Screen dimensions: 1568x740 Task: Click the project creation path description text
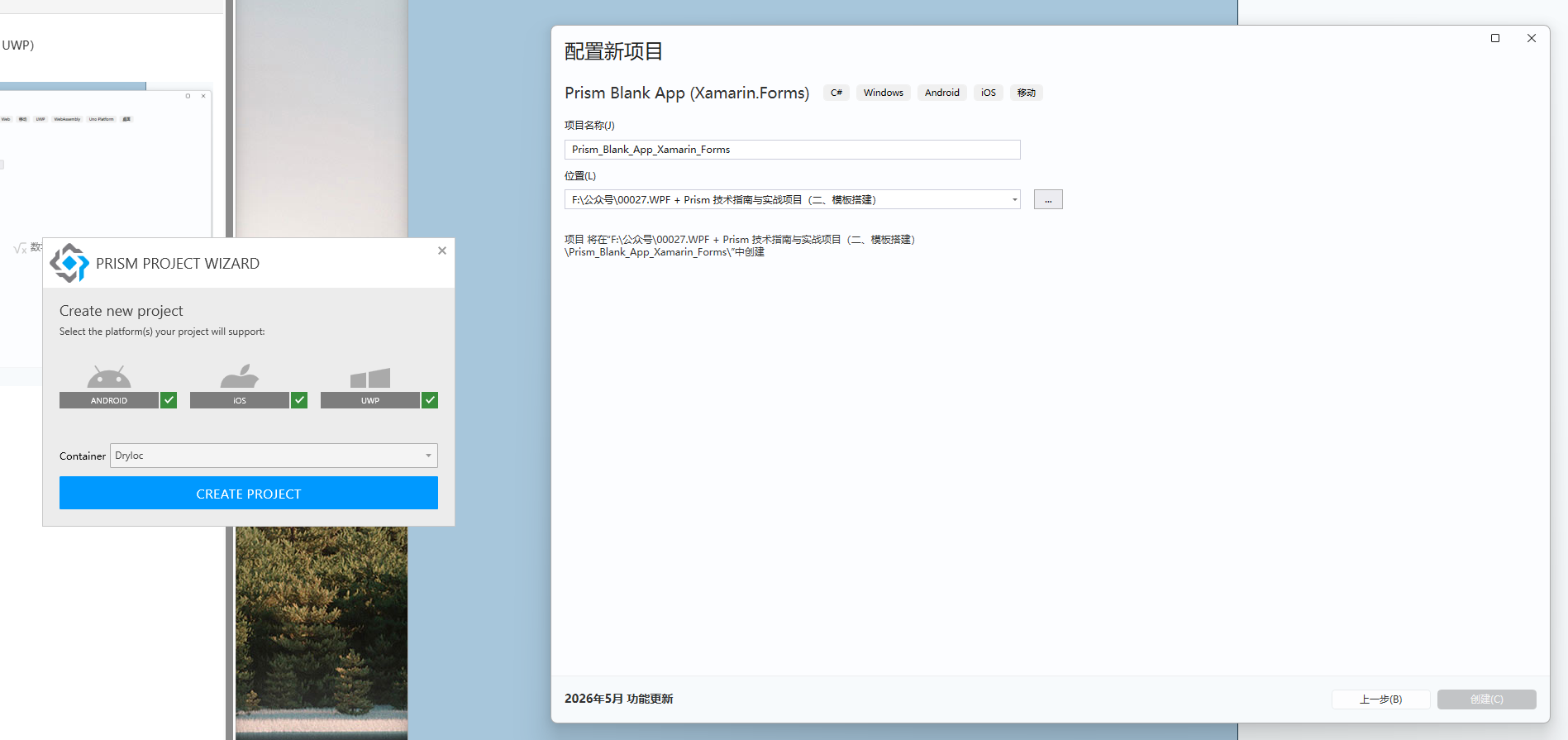pos(740,246)
